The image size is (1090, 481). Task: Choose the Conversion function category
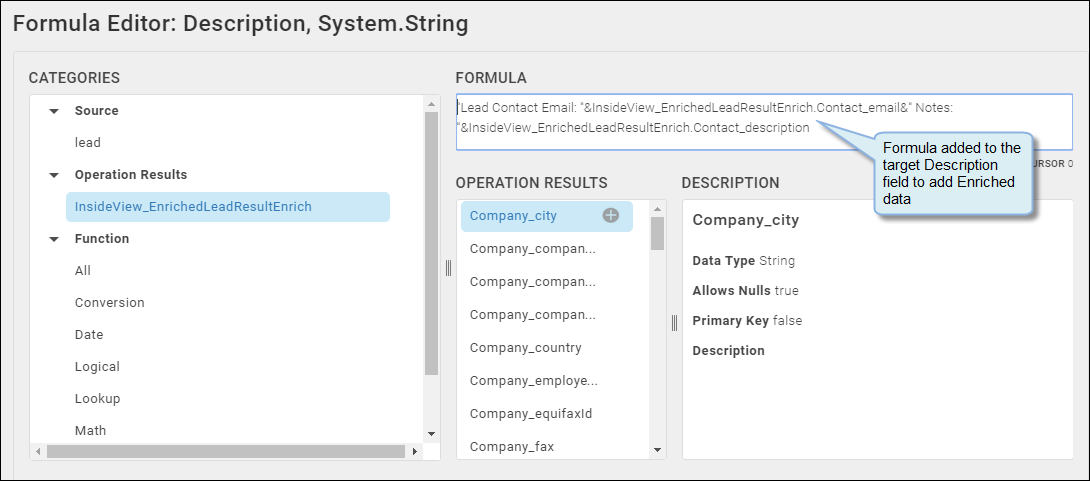110,302
